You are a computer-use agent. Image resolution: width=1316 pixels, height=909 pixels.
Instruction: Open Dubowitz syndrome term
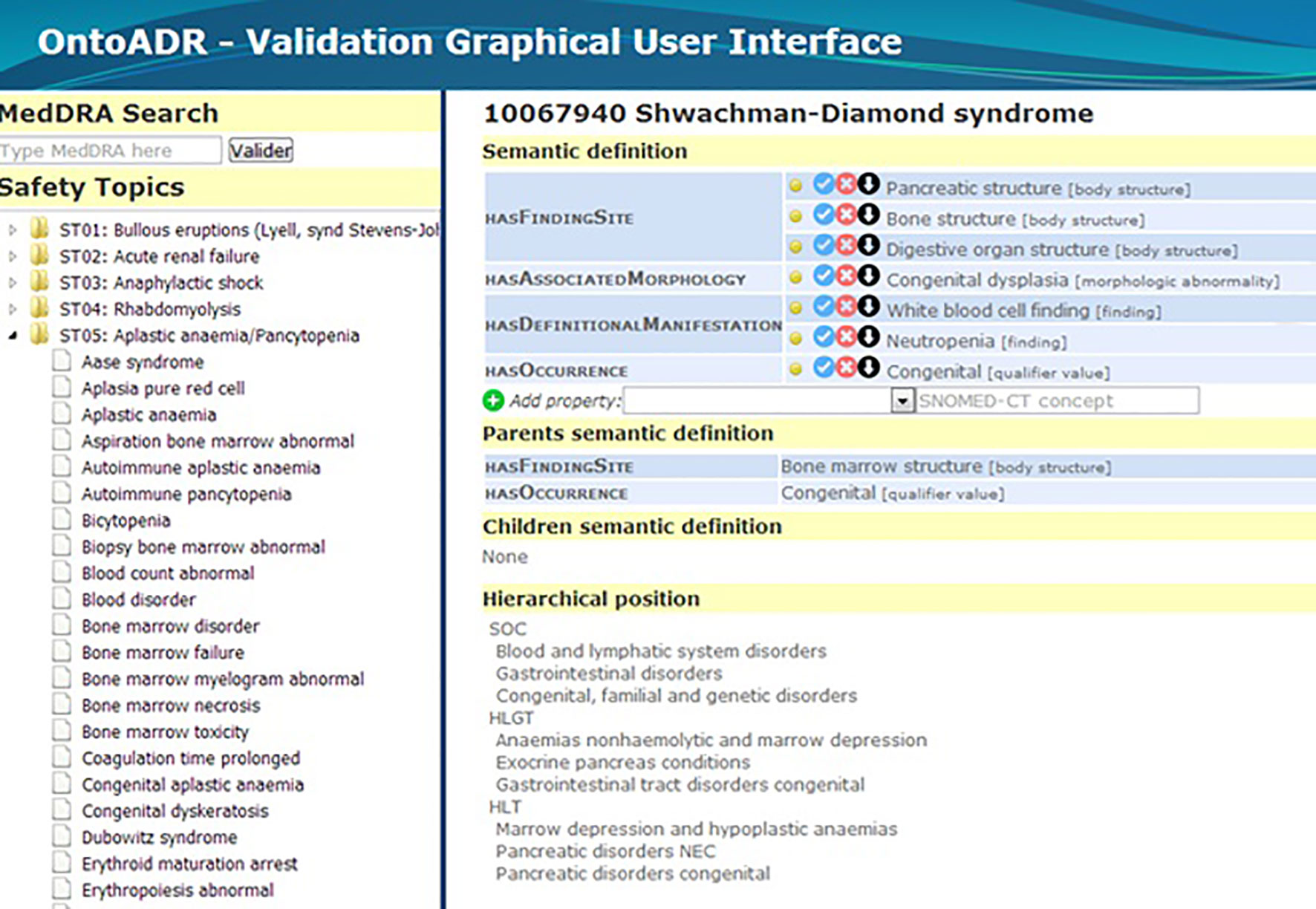pyautogui.click(x=160, y=837)
